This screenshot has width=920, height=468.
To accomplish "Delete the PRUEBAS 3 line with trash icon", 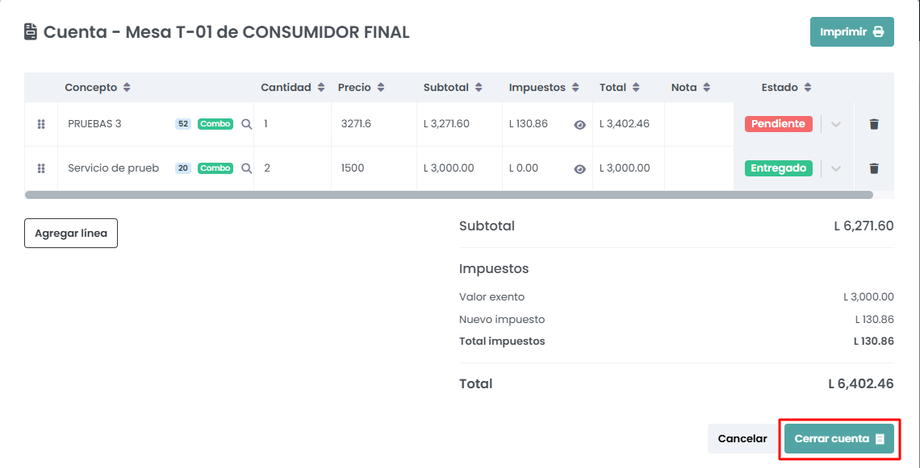I will pyautogui.click(x=874, y=125).
